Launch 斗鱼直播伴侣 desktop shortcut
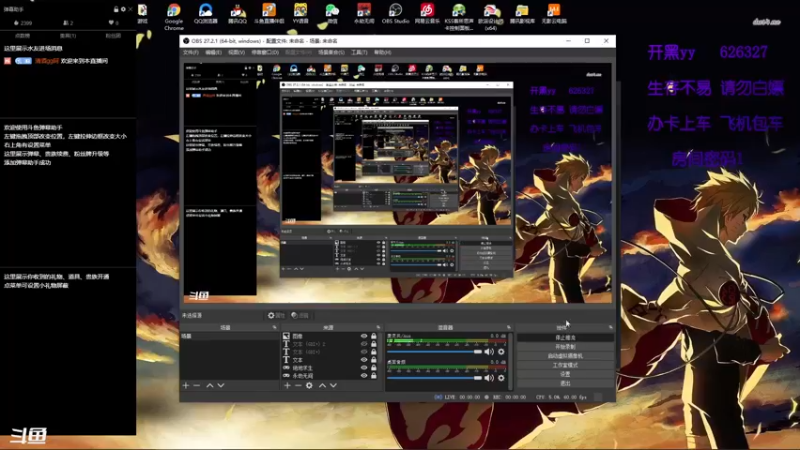The width and height of the screenshot is (800, 450). coord(269,14)
